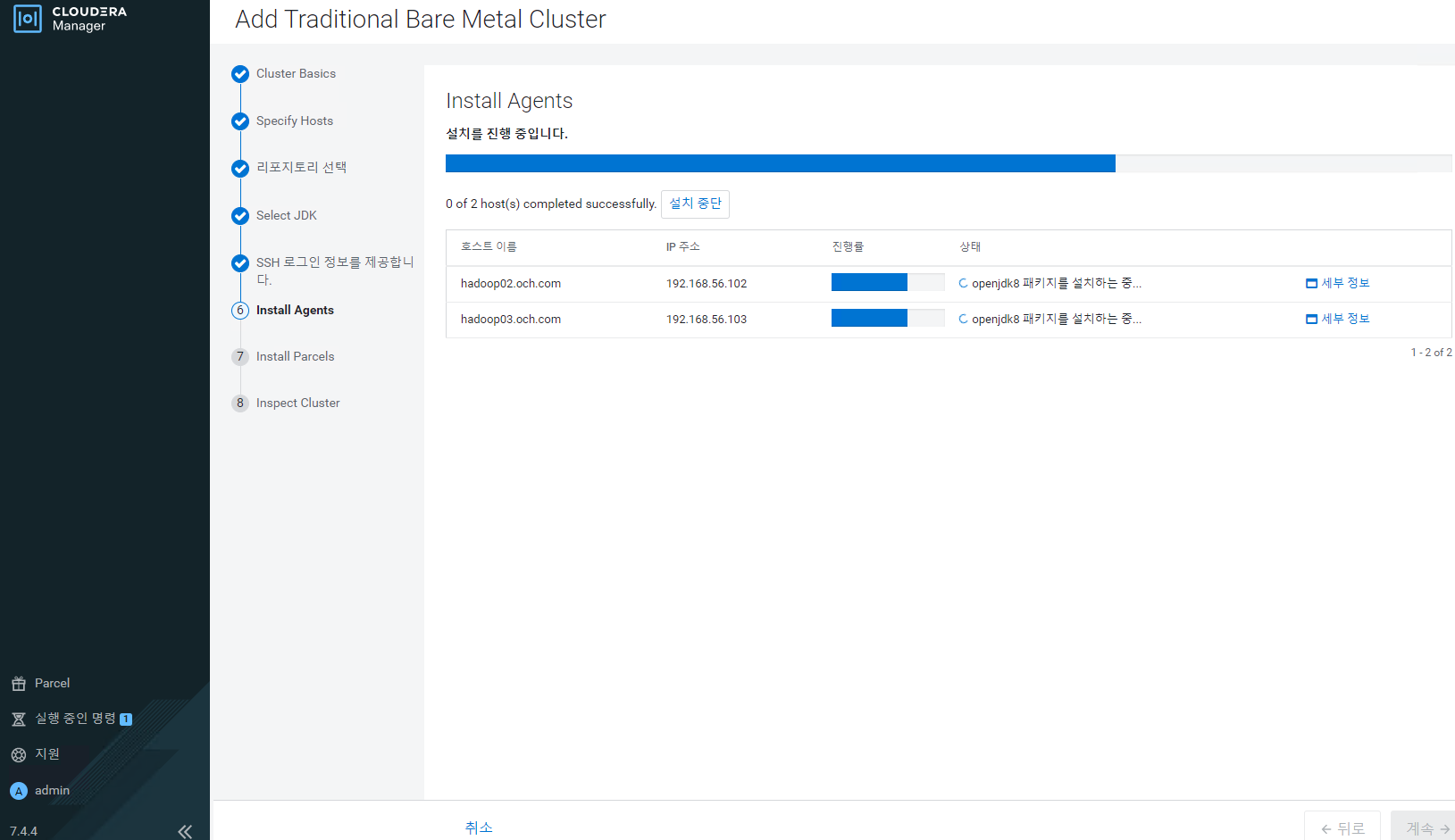
Task: Select the Install Parcels step label
Action: point(295,357)
